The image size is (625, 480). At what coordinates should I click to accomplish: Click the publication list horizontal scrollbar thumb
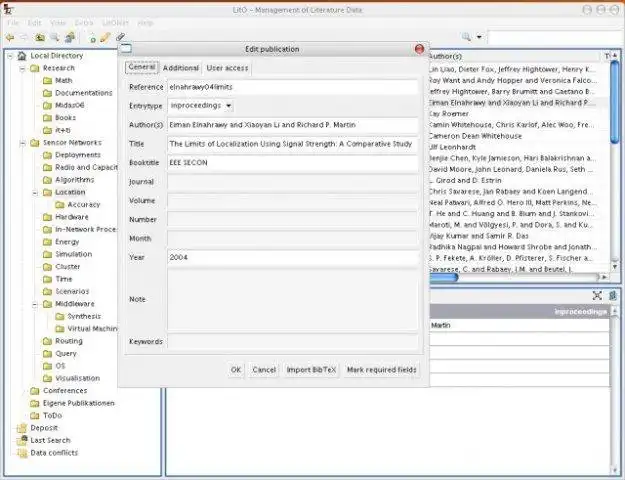[443, 277]
